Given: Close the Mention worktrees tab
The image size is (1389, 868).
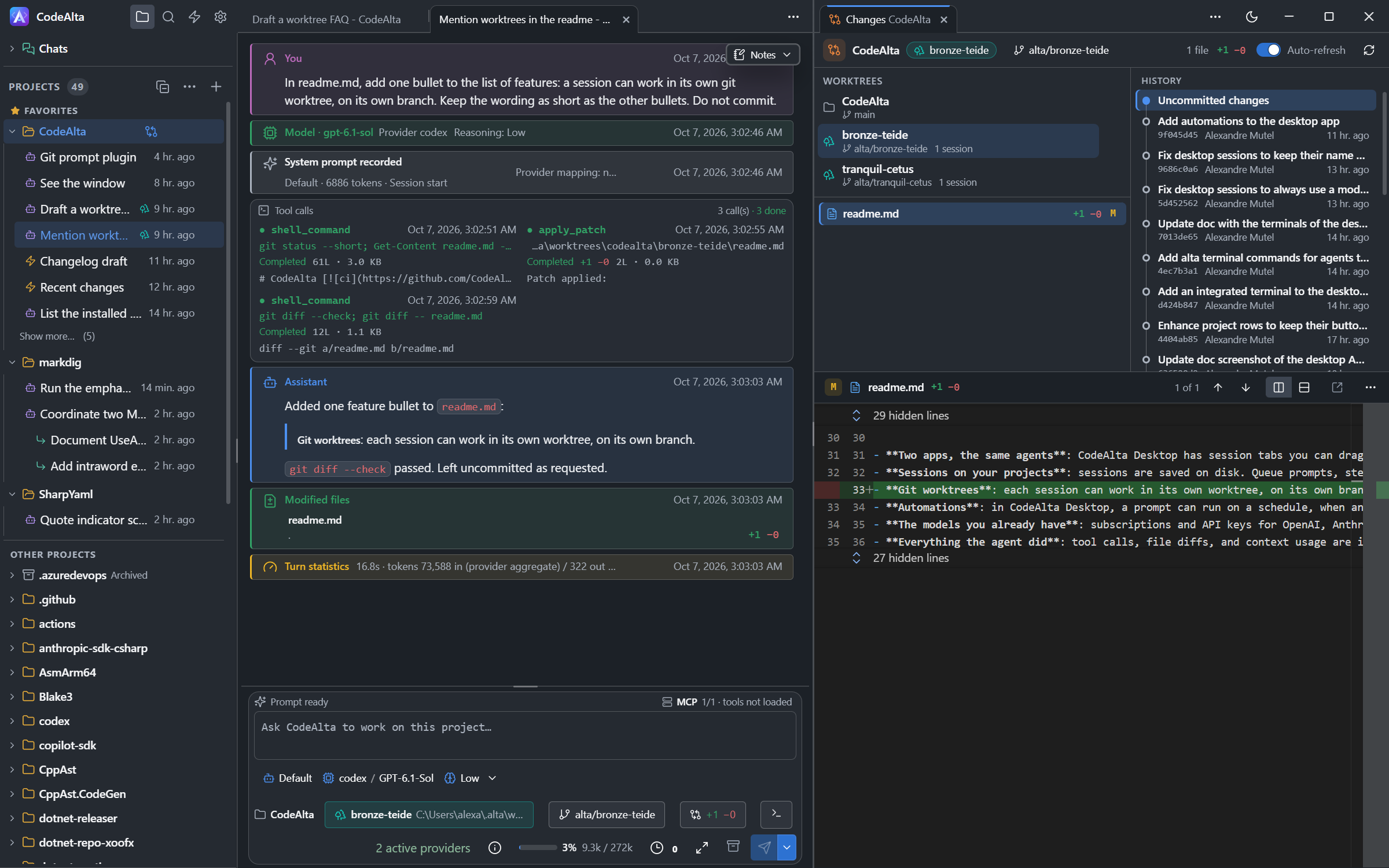Looking at the screenshot, I should pos(626,19).
